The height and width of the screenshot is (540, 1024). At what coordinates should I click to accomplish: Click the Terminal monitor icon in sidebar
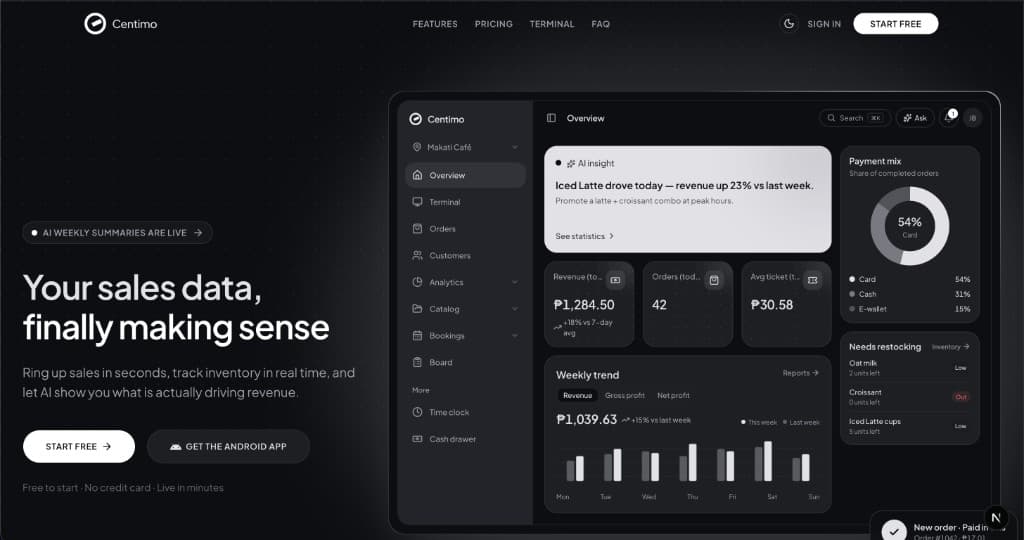coord(417,202)
